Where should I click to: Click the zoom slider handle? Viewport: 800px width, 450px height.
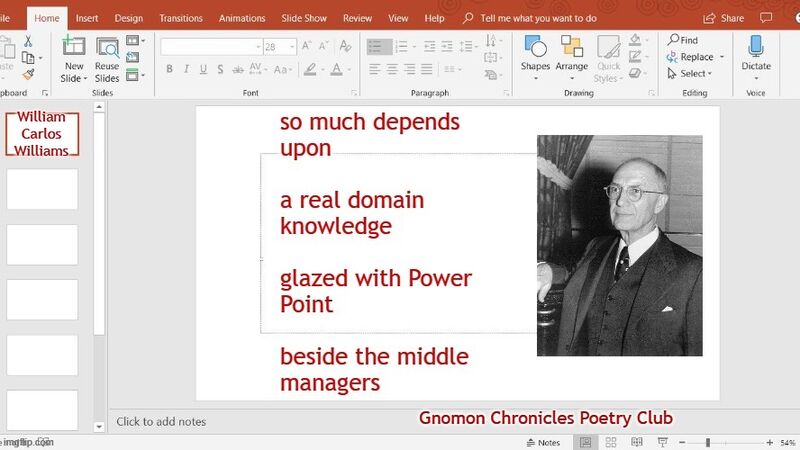point(708,442)
